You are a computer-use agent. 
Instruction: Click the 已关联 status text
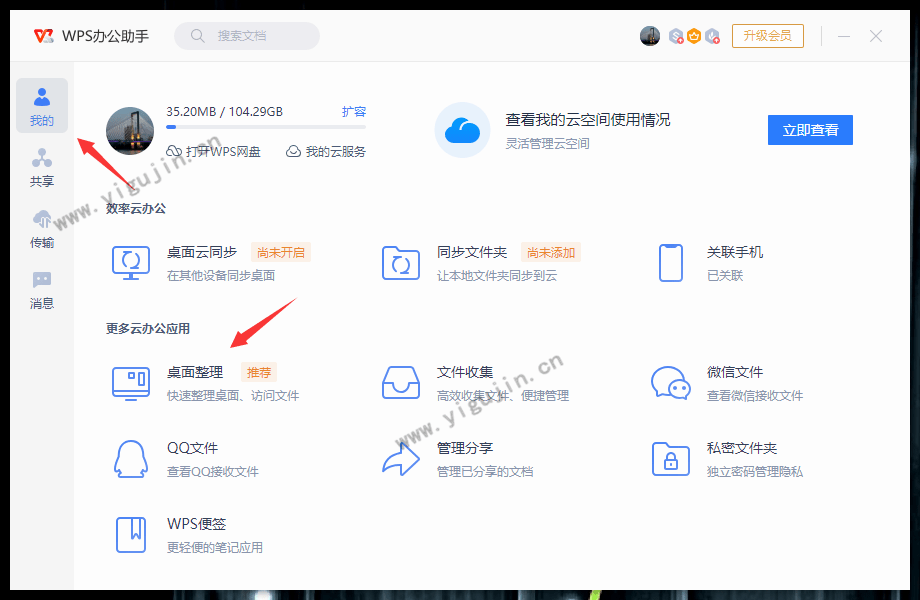725,276
